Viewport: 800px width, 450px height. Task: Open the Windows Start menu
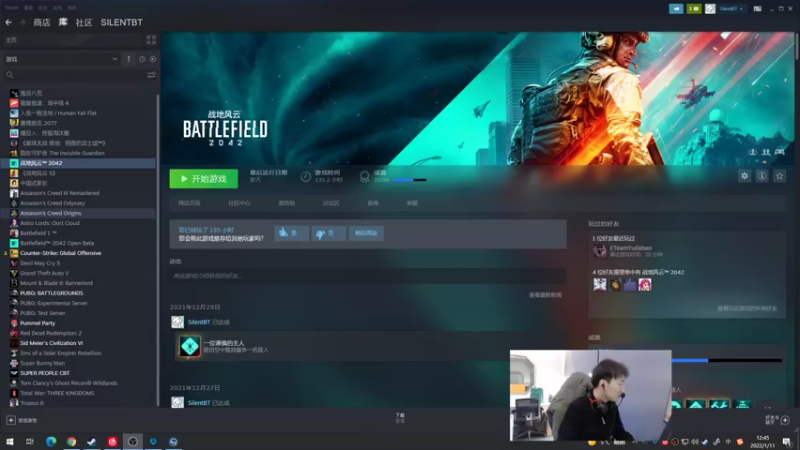point(10,442)
